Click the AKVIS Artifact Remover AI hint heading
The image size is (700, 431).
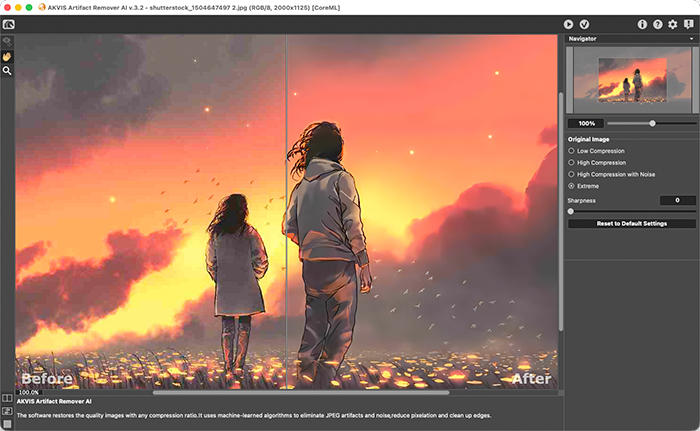54,402
